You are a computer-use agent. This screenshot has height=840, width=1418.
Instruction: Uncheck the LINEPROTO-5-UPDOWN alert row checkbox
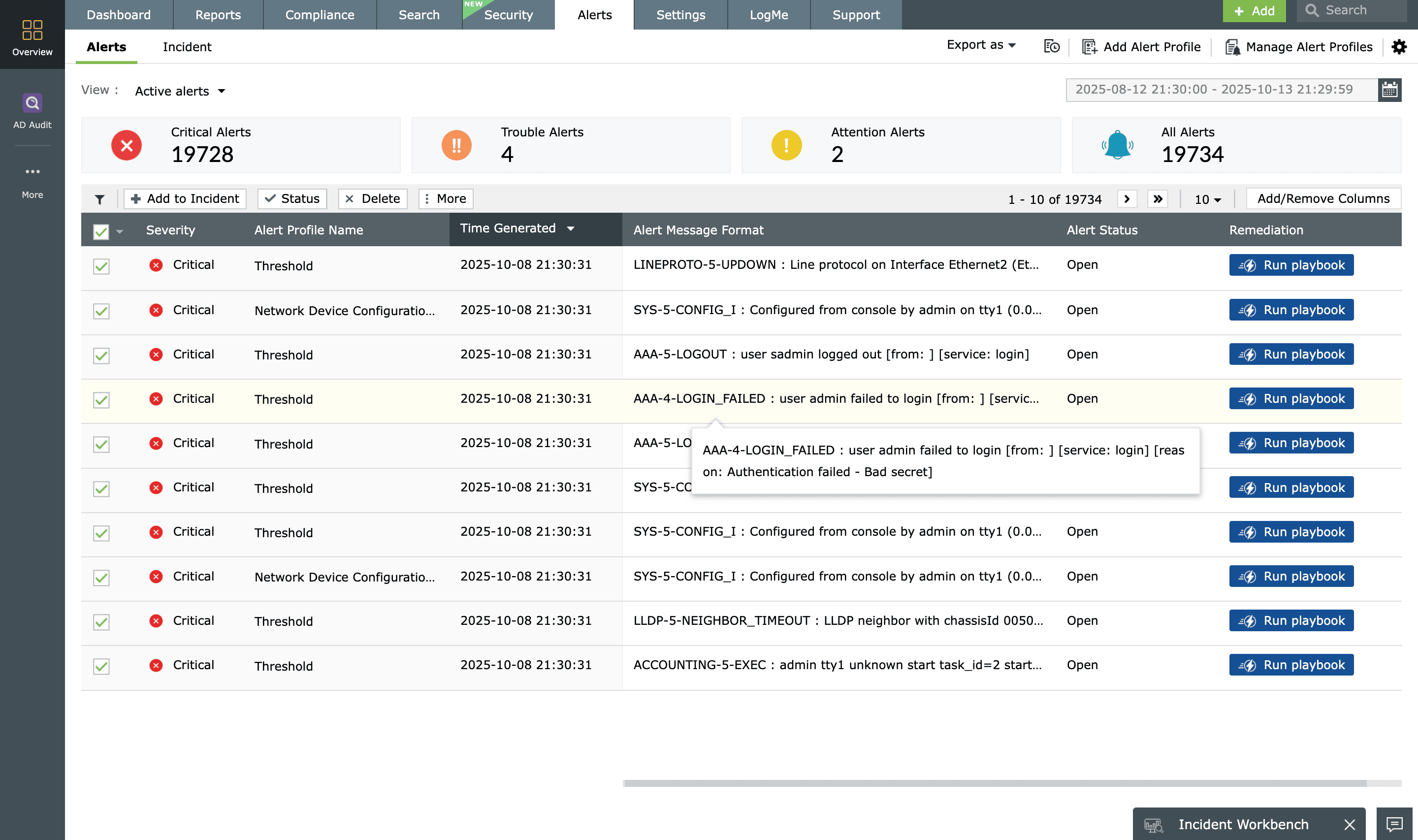click(101, 266)
